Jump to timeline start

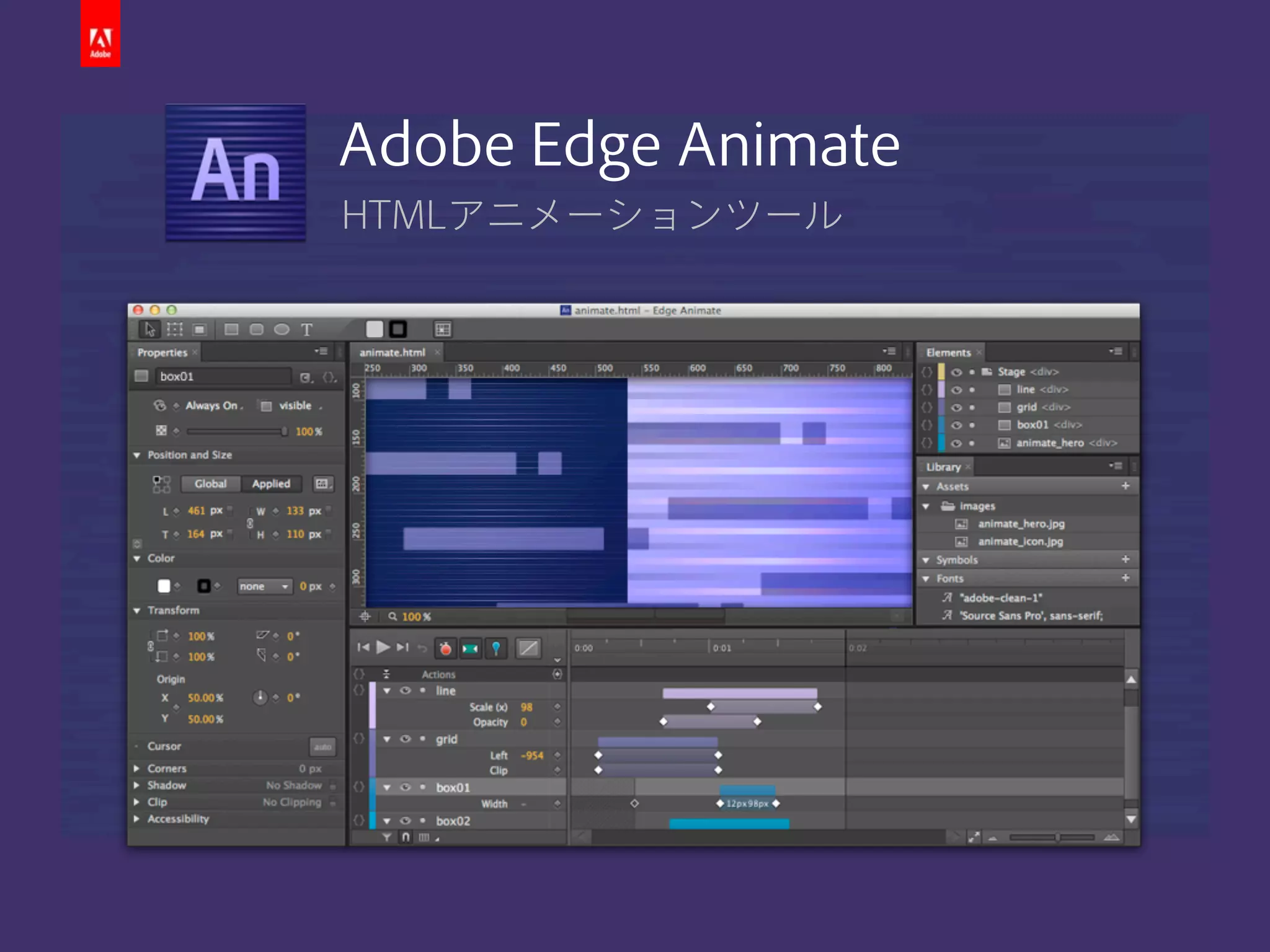[x=363, y=647]
